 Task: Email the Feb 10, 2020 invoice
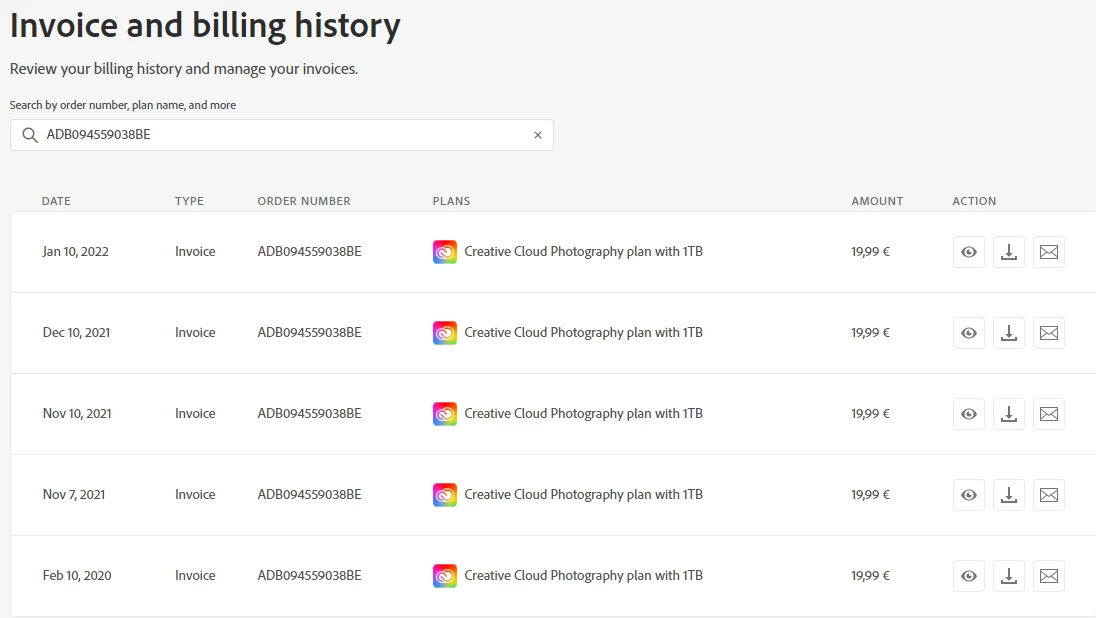coord(1049,577)
